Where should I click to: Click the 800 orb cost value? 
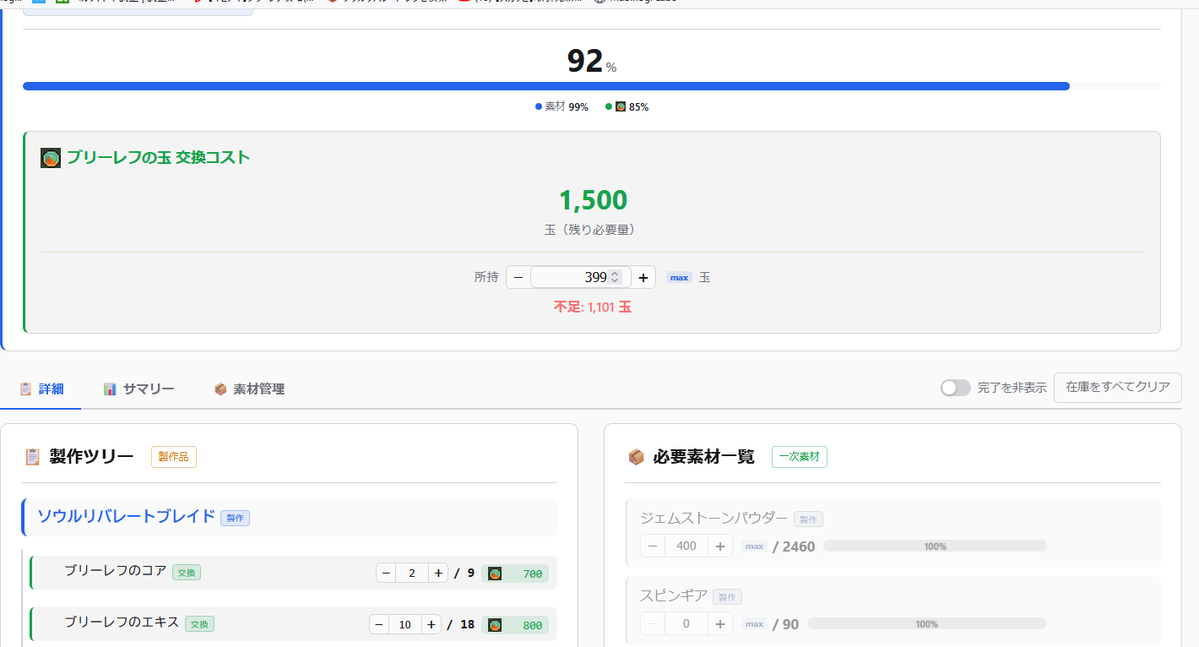pyautogui.click(x=532, y=625)
